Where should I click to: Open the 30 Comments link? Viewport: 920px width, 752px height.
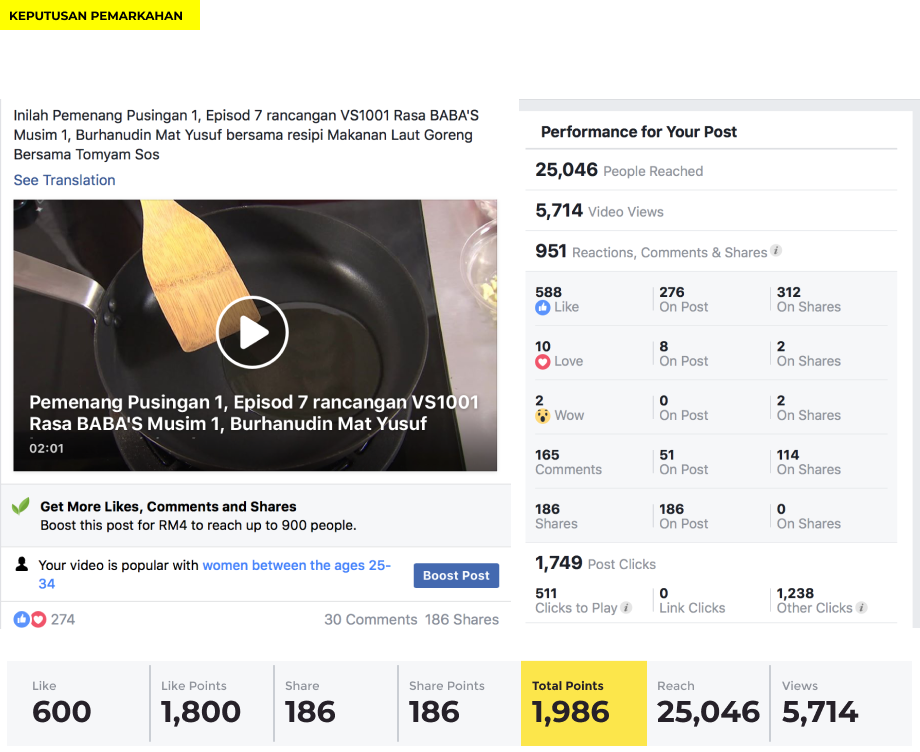point(371,619)
